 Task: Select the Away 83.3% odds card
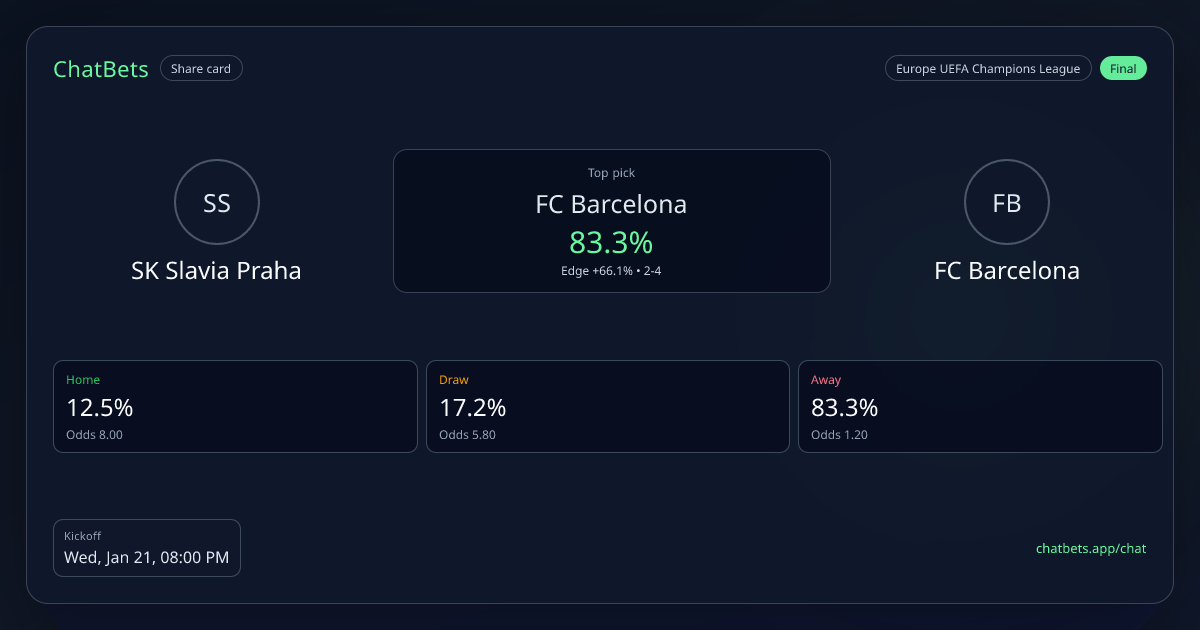980,406
